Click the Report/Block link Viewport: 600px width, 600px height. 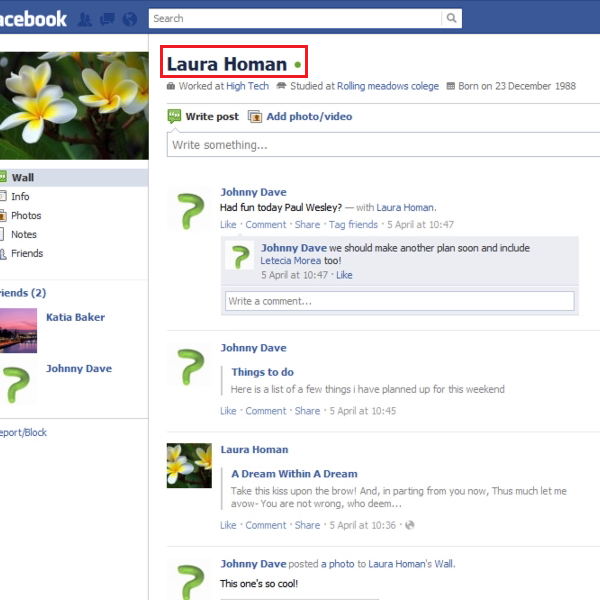[23, 432]
